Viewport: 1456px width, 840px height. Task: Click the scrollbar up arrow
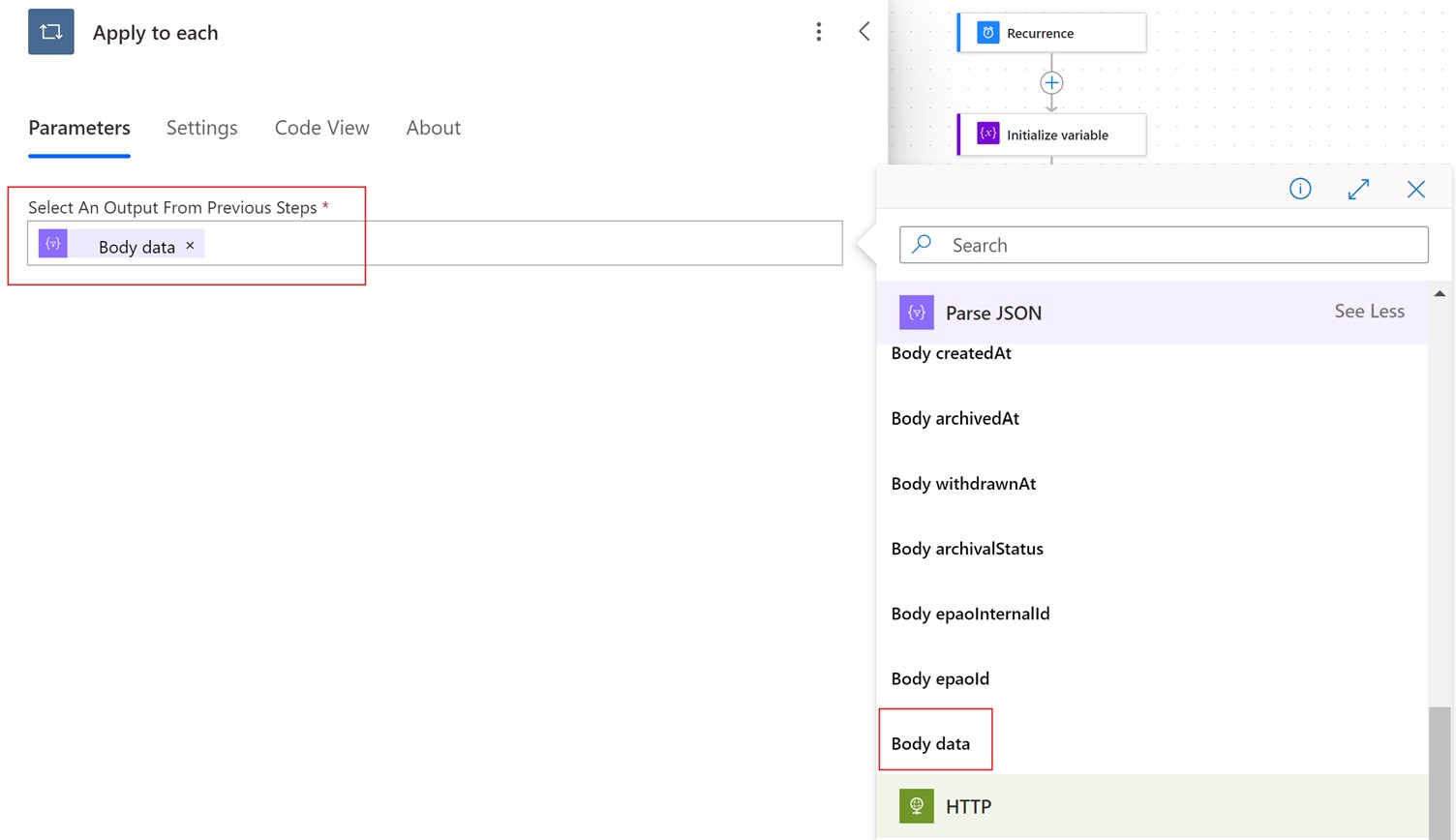pos(1440,293)
